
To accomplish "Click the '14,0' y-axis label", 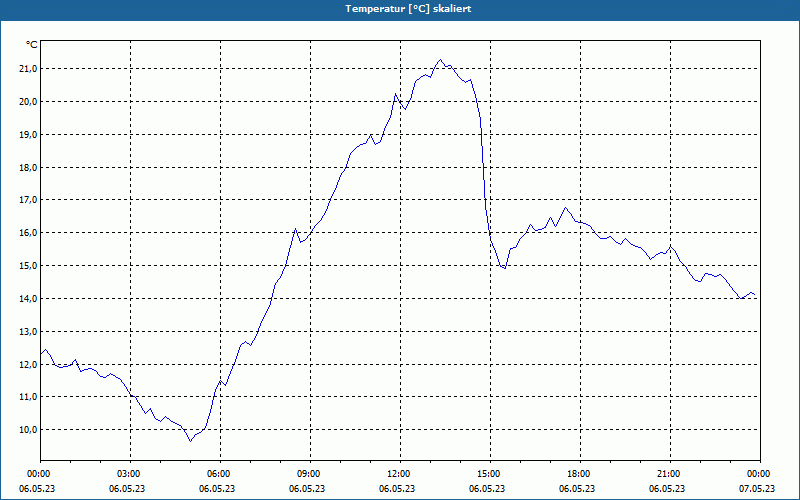I will (x=29, y=298).
